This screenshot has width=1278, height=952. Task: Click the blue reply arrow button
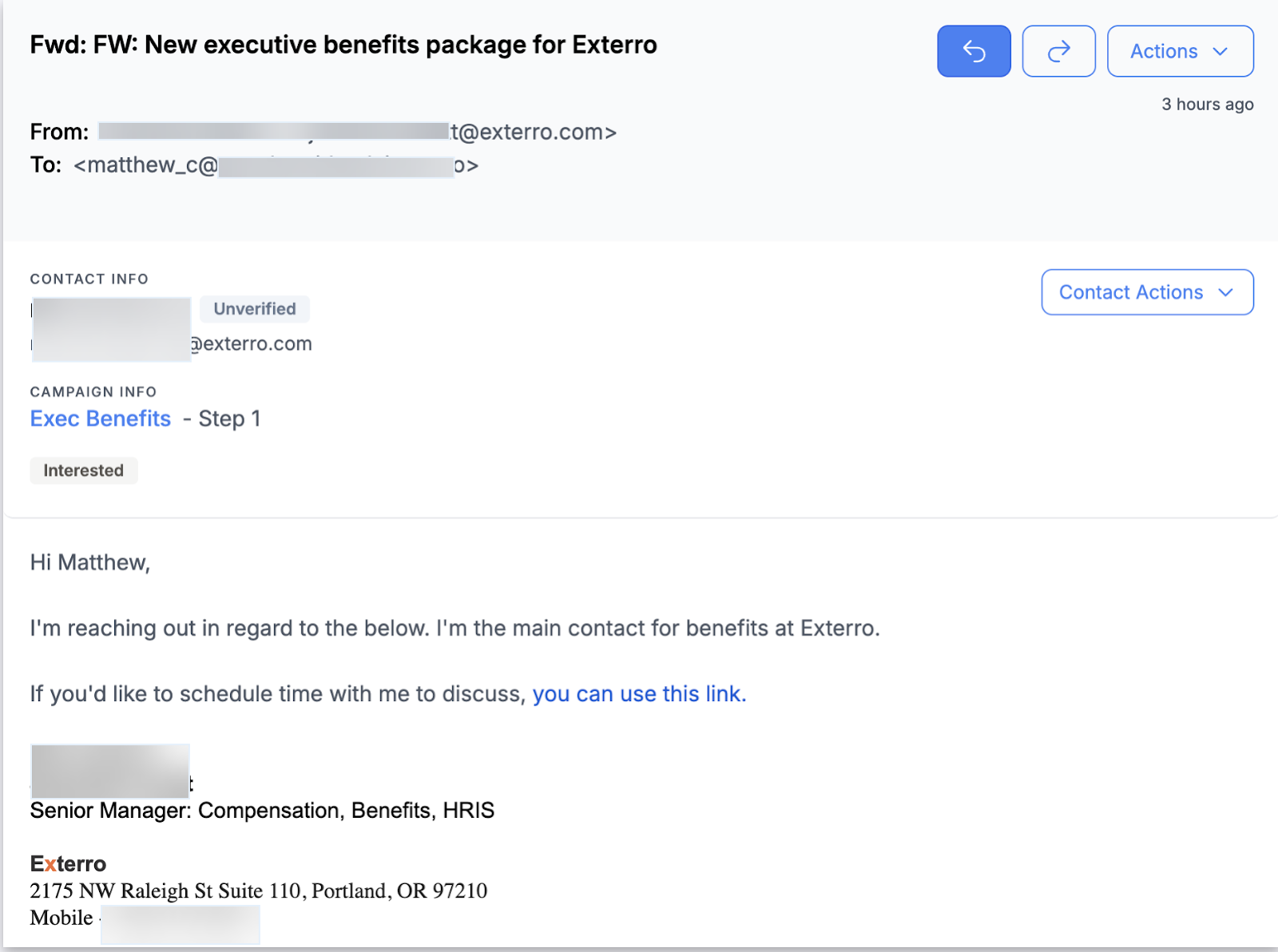[974, 51]
